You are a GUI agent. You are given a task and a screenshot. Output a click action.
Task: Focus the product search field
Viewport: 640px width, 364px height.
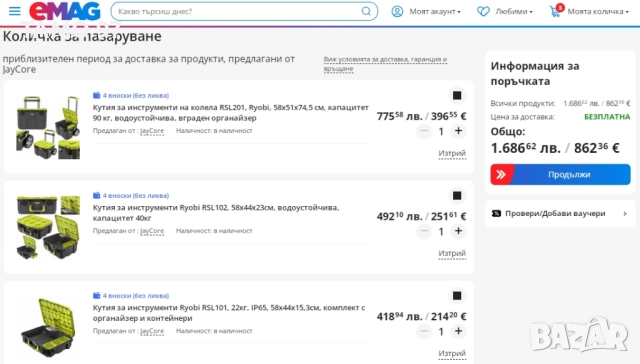pyautogui.click(x=244, y=11)
